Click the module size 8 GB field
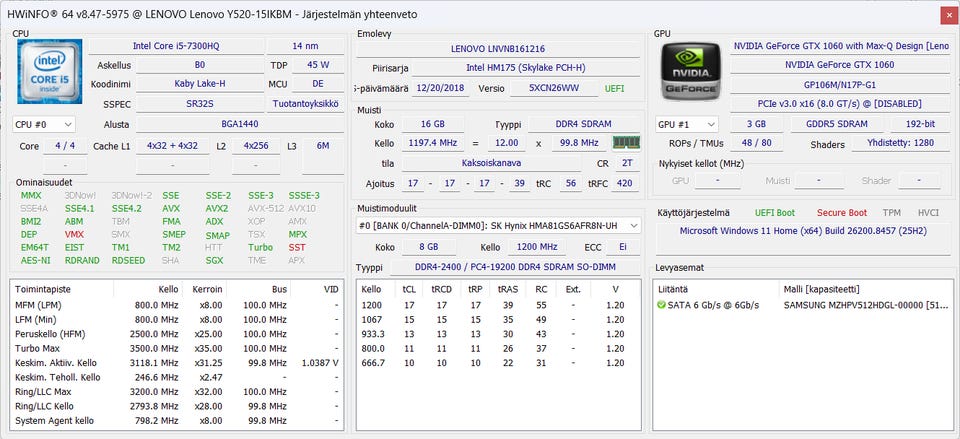This screenshot has width=960, height=439. [429, 247]
